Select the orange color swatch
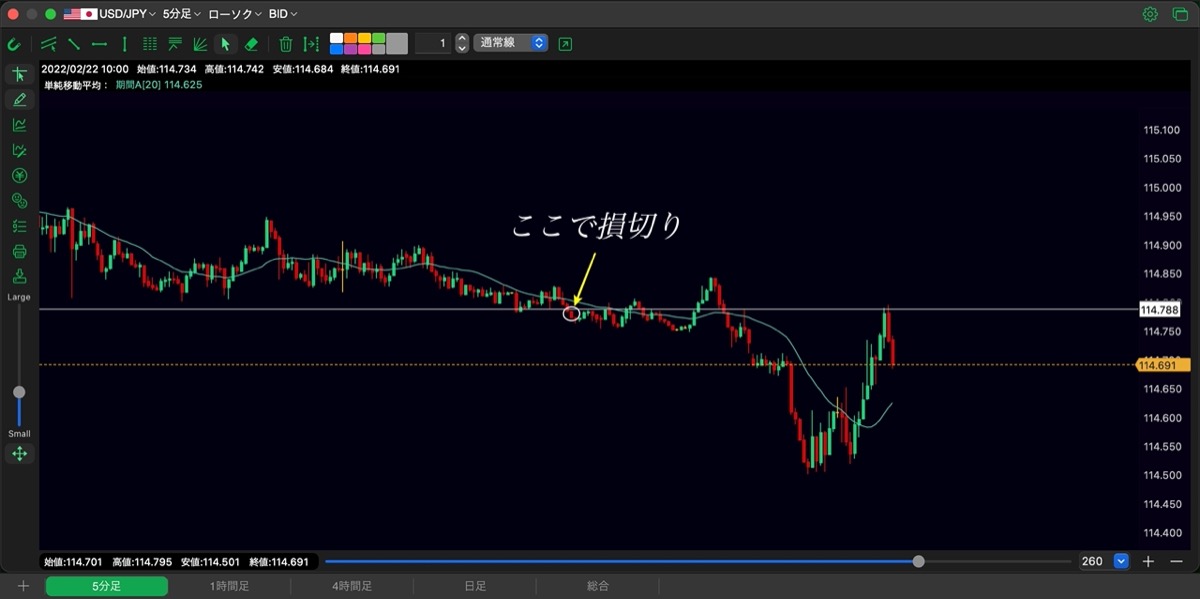Image resolution: width=1200 pixels, height=599 pixels. pos(350,38)
